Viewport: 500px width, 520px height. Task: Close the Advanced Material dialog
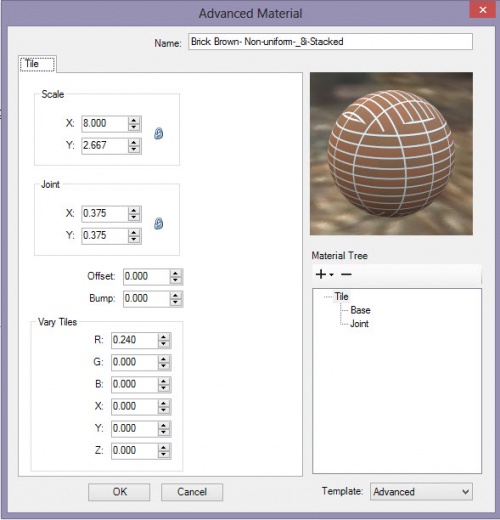(483, 10)
